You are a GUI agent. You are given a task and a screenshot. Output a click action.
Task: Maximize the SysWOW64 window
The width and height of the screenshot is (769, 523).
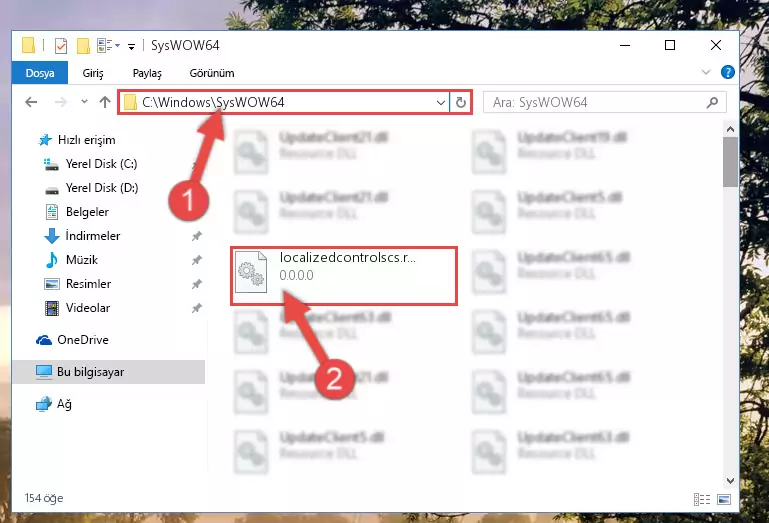point(670,45)
